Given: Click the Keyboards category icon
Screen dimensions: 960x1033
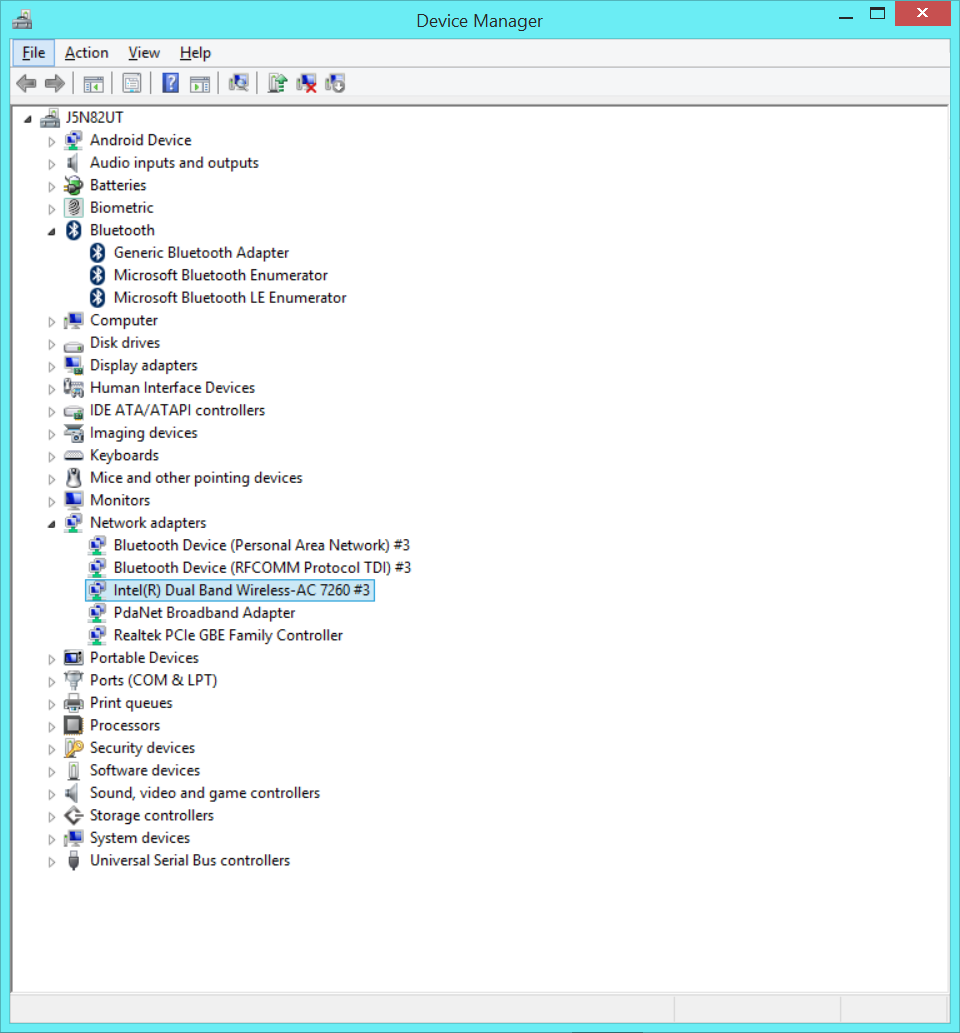Looking at the screenshot, I should coord(74,455).
